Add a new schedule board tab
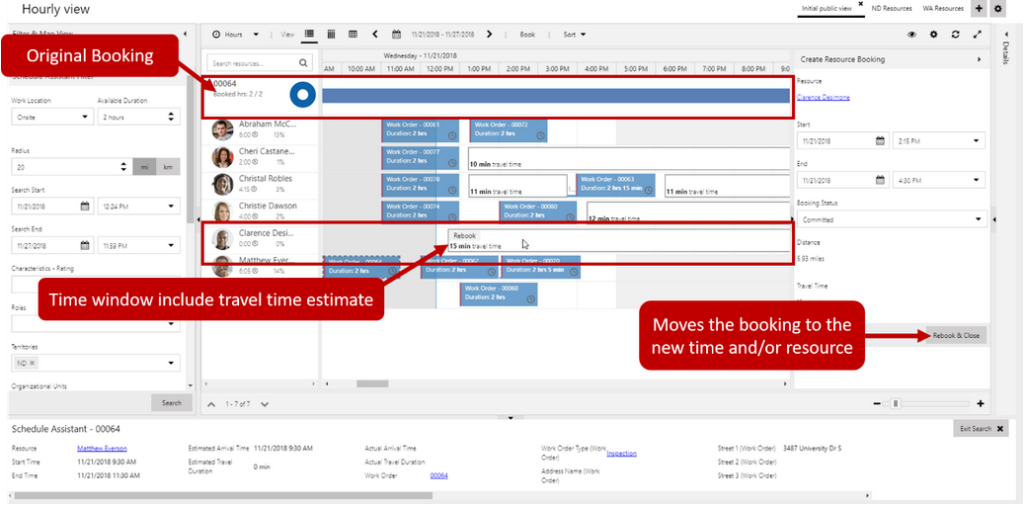 point(978,9)
